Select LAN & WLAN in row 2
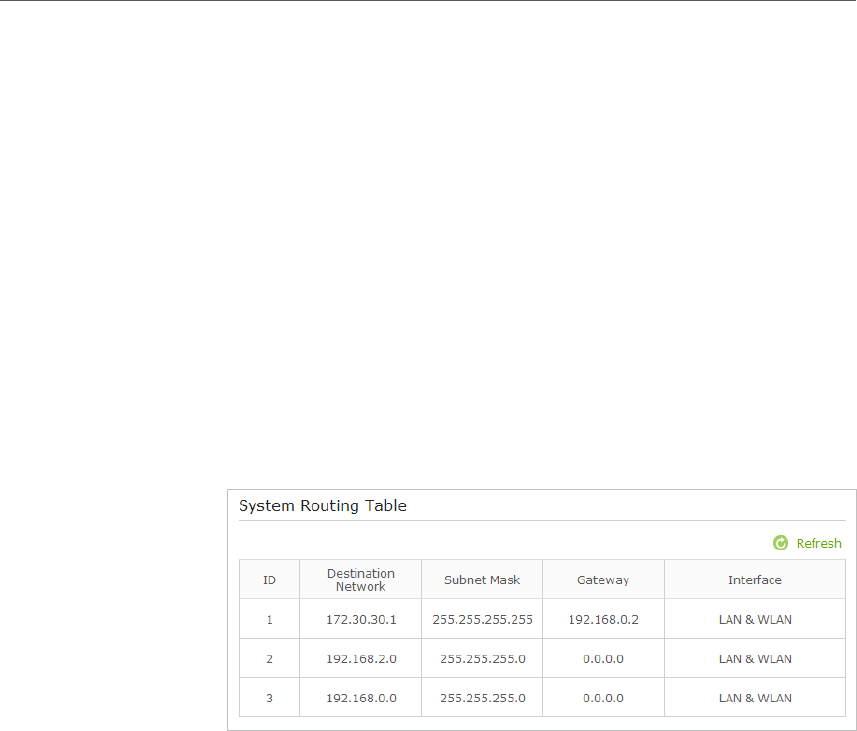857x731 pixels. pyautogui.click(x=755, y=659)
